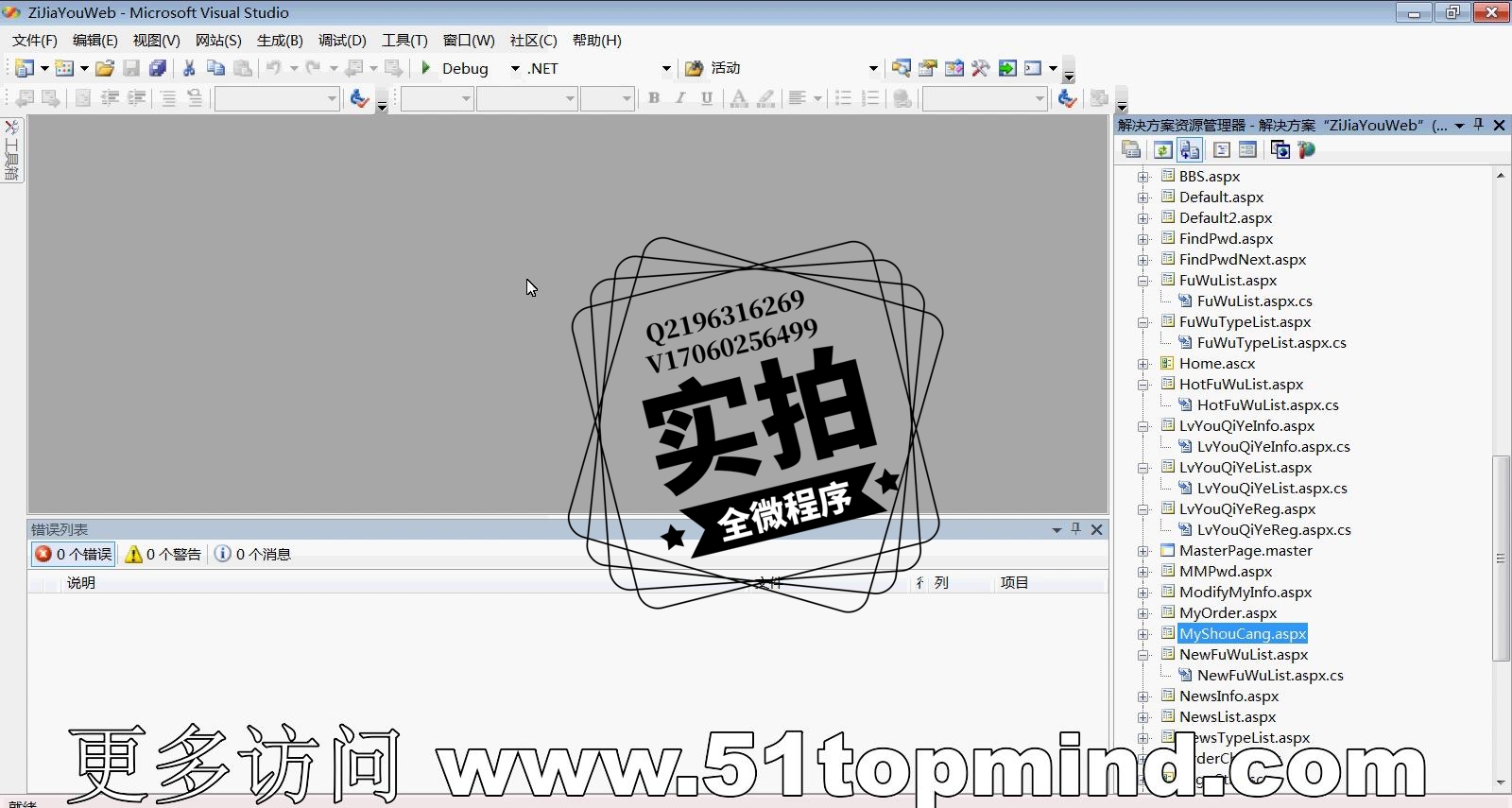Click the New Project toolbar icon
This screenshot has width=1512, height=808.
pos(25,68)
